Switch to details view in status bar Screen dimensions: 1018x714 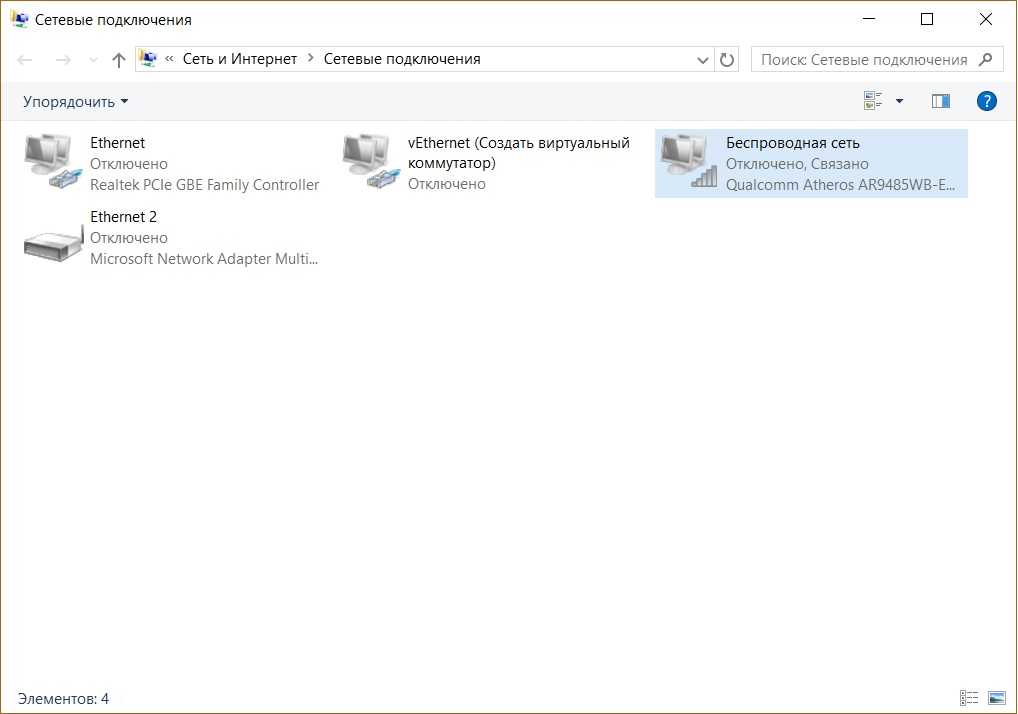969,698
